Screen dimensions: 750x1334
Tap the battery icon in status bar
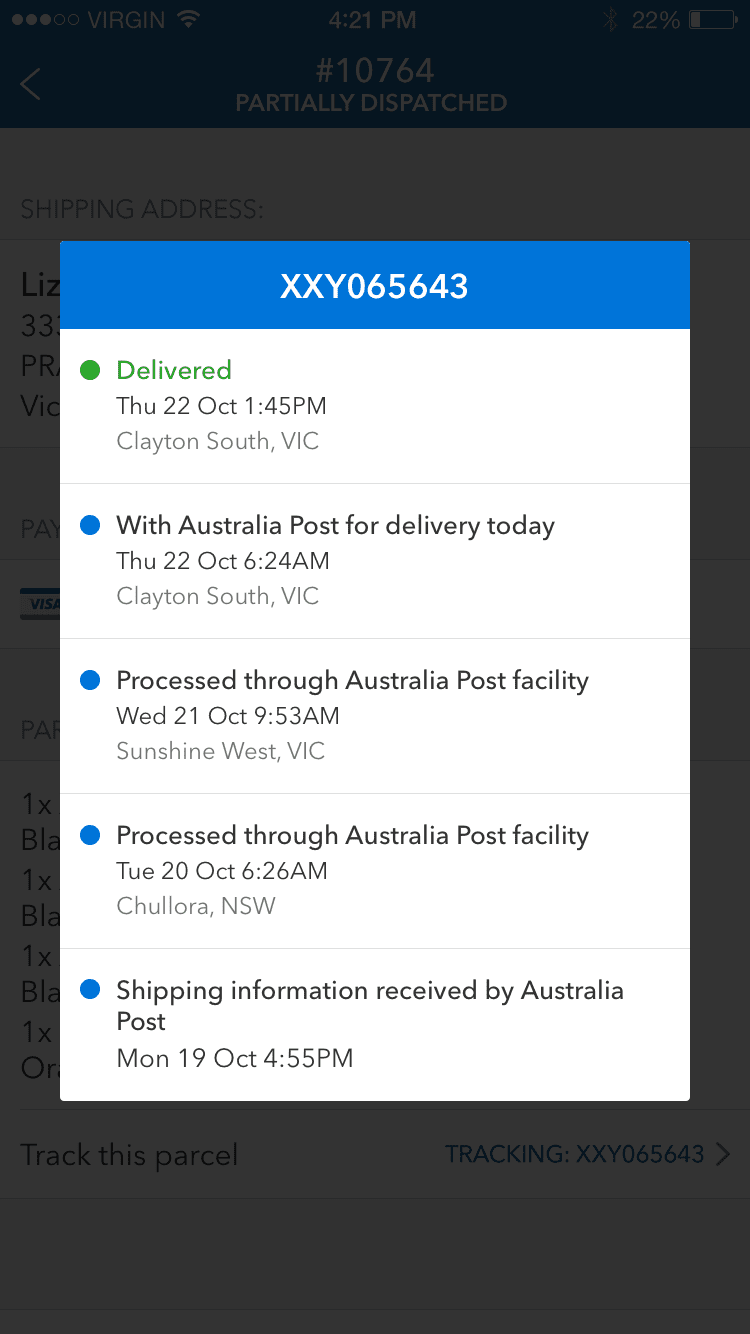(x=711, y=20)
